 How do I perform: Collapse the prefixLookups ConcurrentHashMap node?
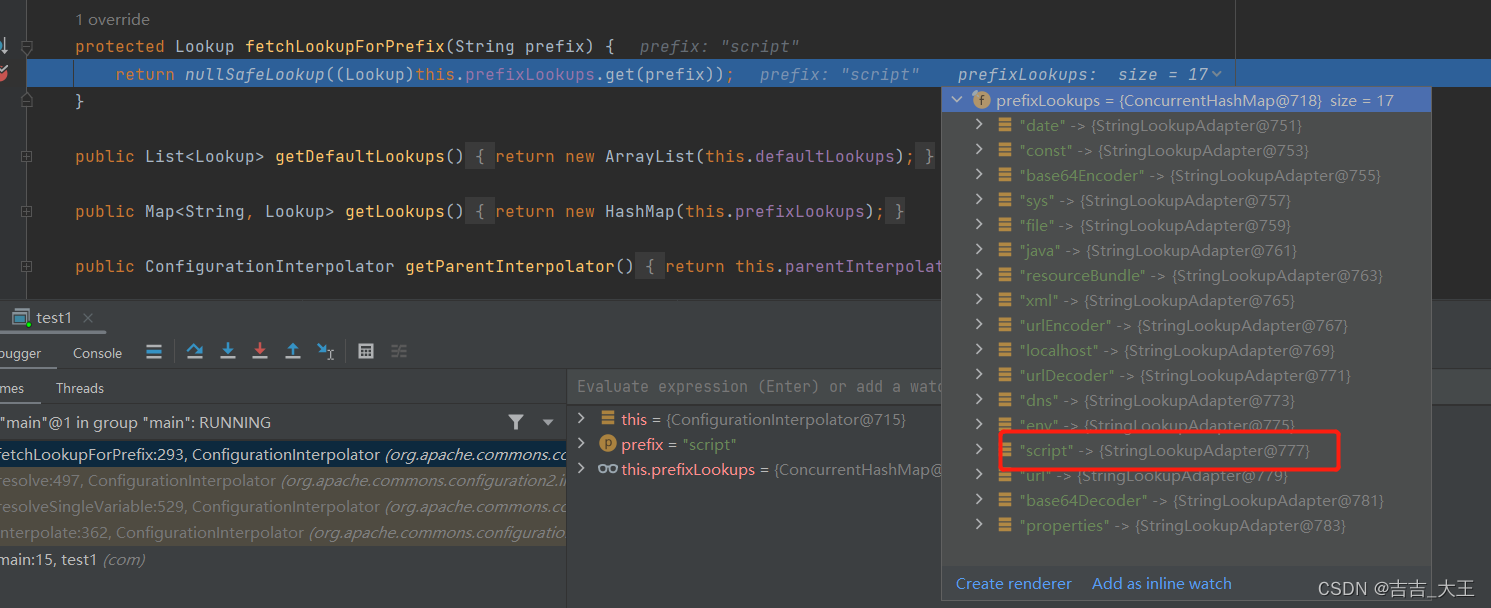click(957, 100)
